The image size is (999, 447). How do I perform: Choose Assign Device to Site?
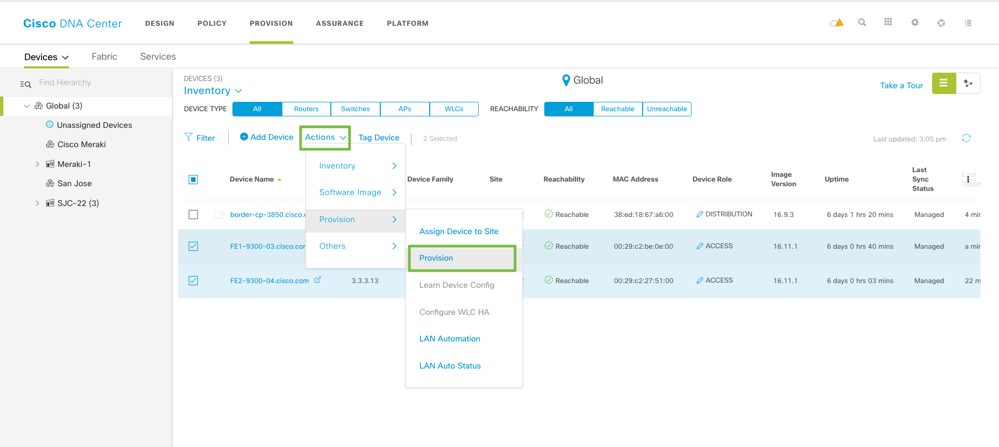[459, 231]
